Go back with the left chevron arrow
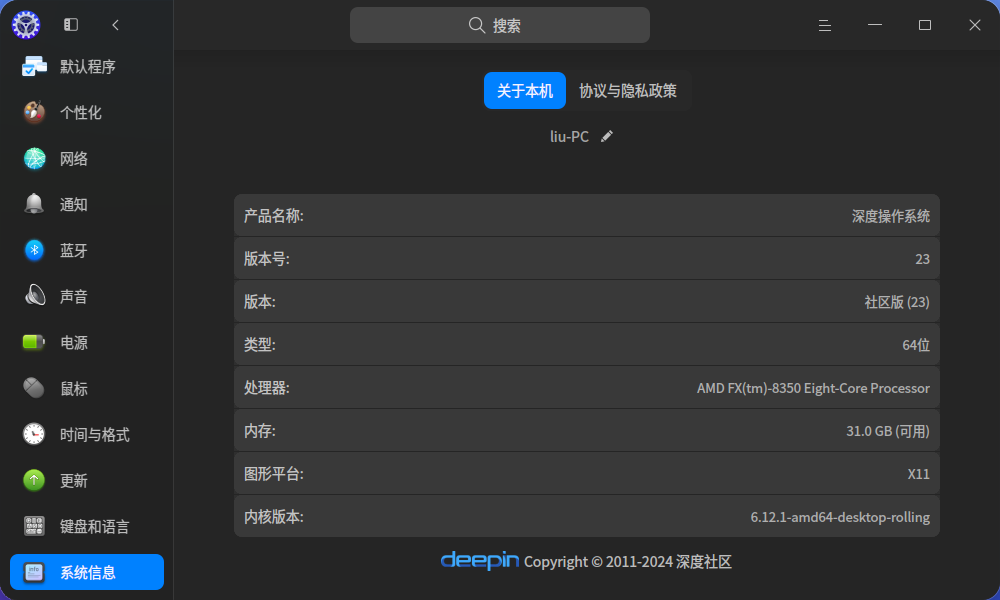Viewport: 1000px width, 600px height. pos(115,25)
